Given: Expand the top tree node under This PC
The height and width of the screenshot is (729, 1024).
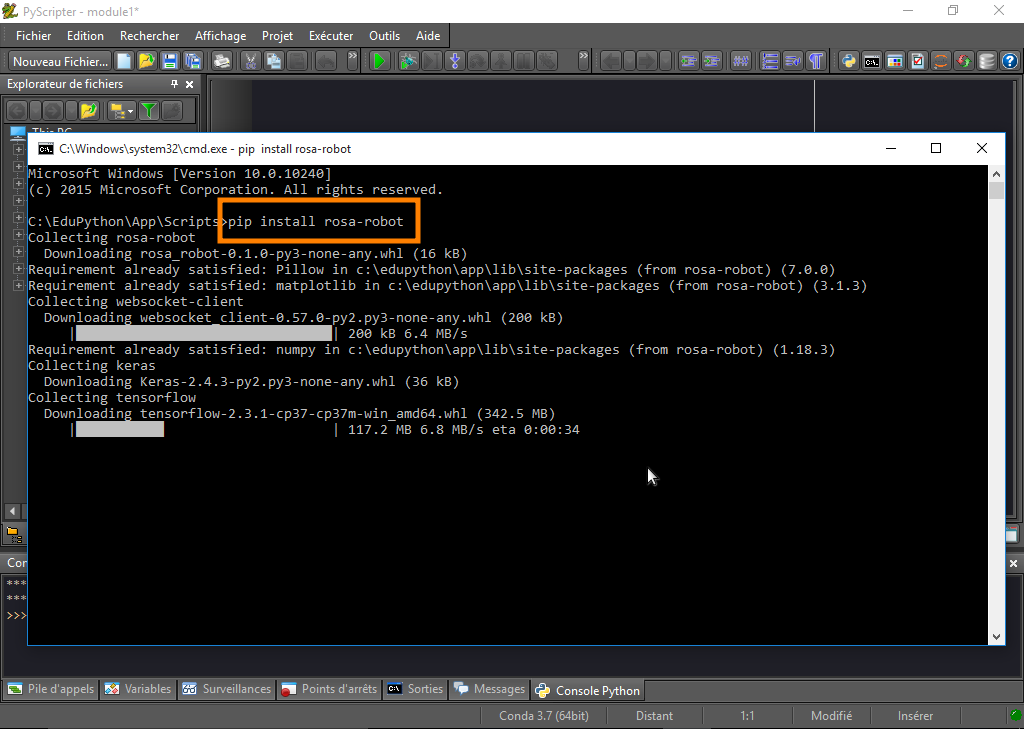Looking at the screenshot, I should (x=18, y=150).
